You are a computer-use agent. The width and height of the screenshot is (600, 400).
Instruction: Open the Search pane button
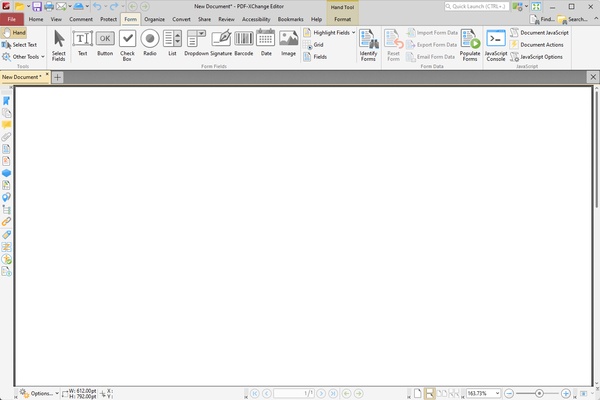(x=572, y=19)
